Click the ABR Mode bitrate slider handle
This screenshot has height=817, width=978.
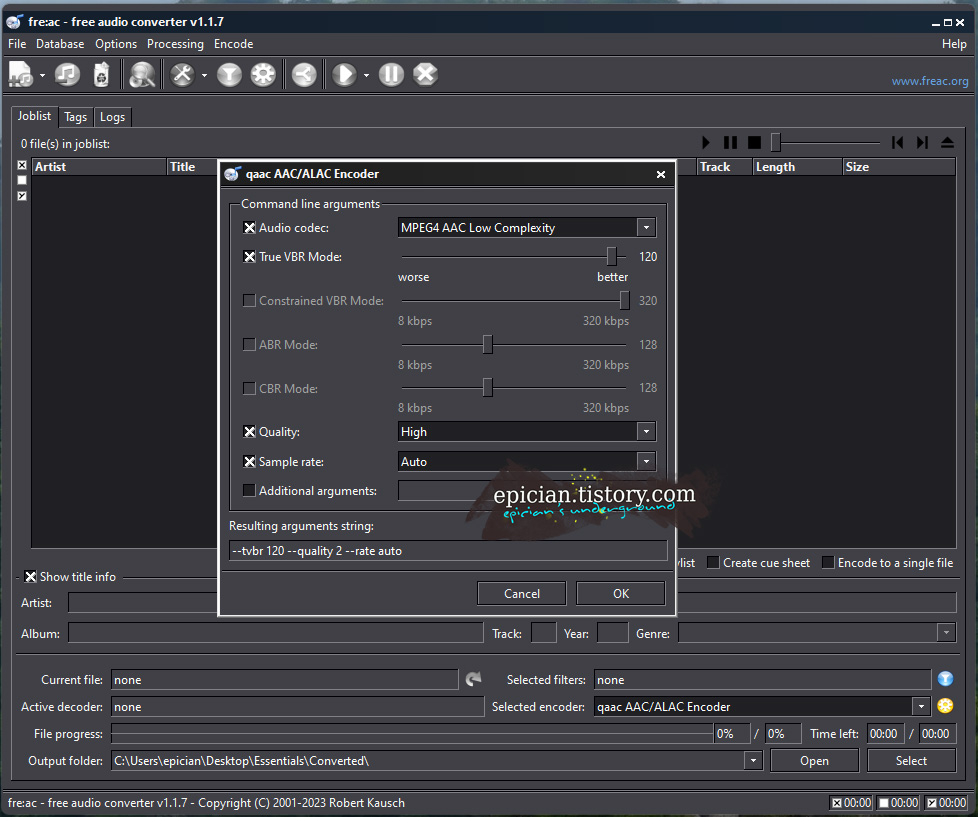(488, 344)
